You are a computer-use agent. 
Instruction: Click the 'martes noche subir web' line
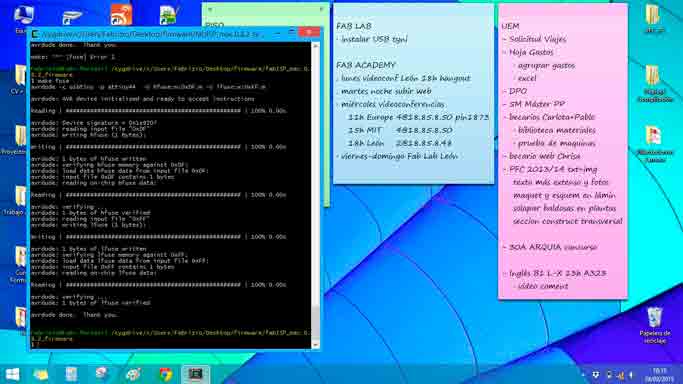coord(386,91)
